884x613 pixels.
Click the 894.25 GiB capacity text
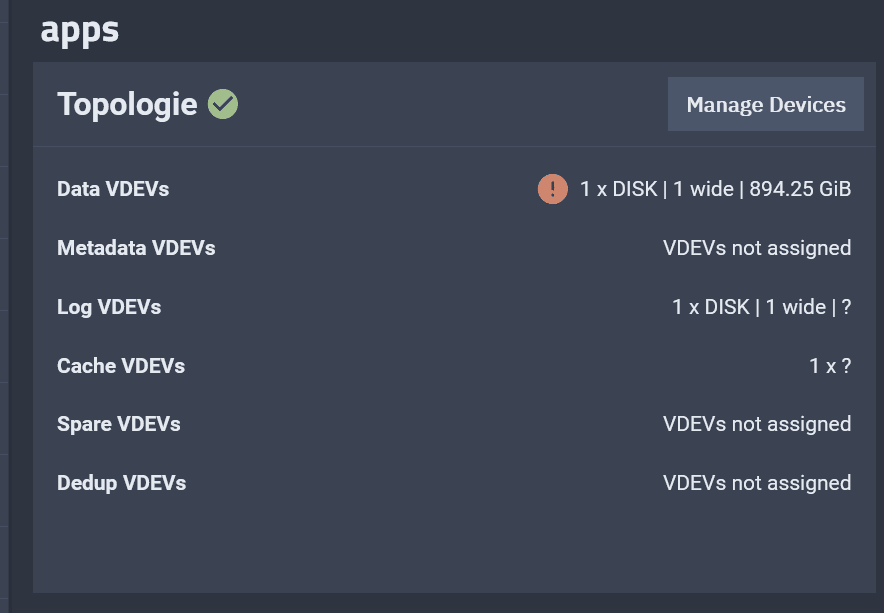[800, 189]
